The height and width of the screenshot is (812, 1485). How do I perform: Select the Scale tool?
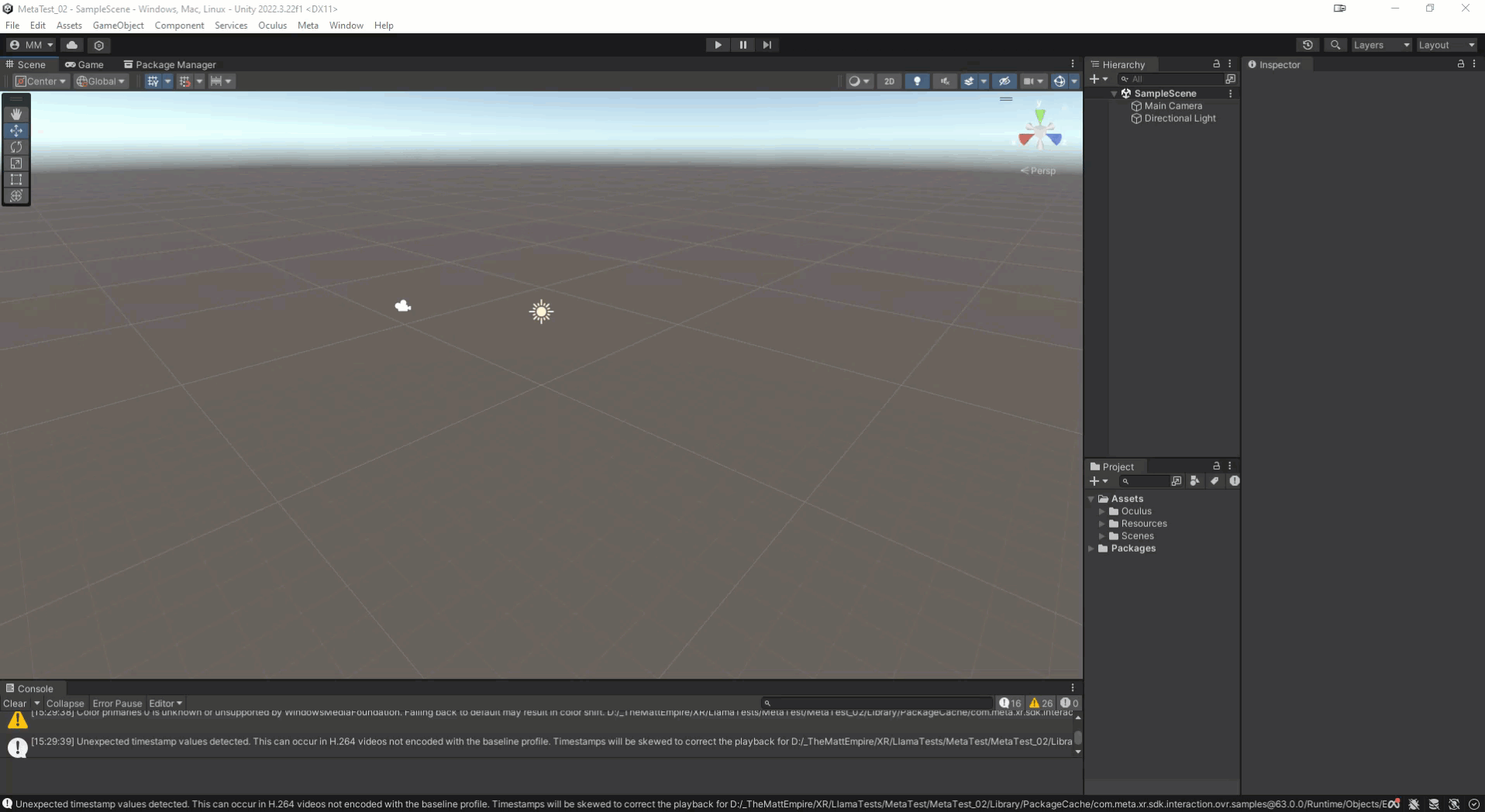click(x=16, y=163)
